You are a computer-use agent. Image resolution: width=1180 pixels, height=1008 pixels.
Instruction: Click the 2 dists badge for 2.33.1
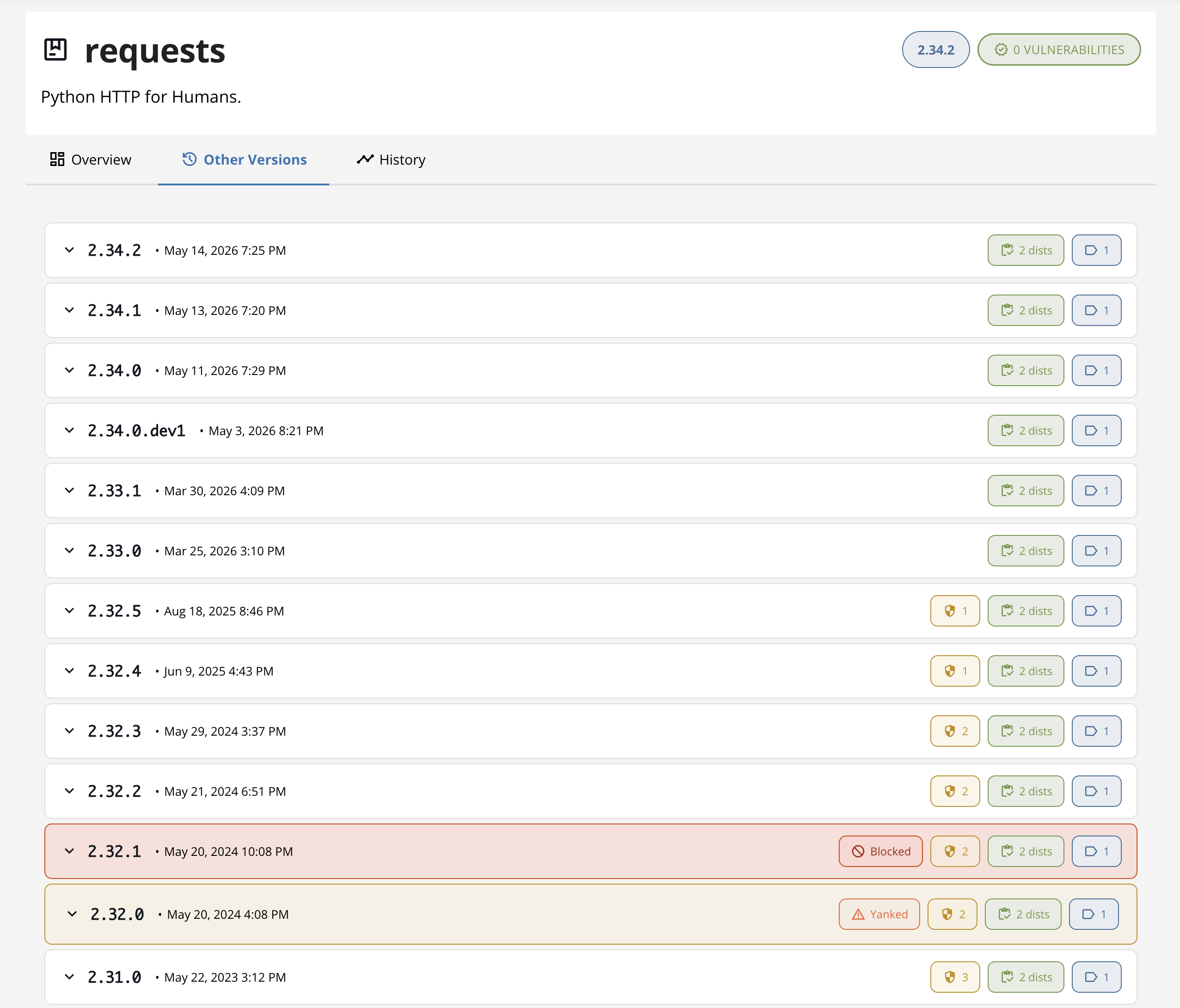1026,490
